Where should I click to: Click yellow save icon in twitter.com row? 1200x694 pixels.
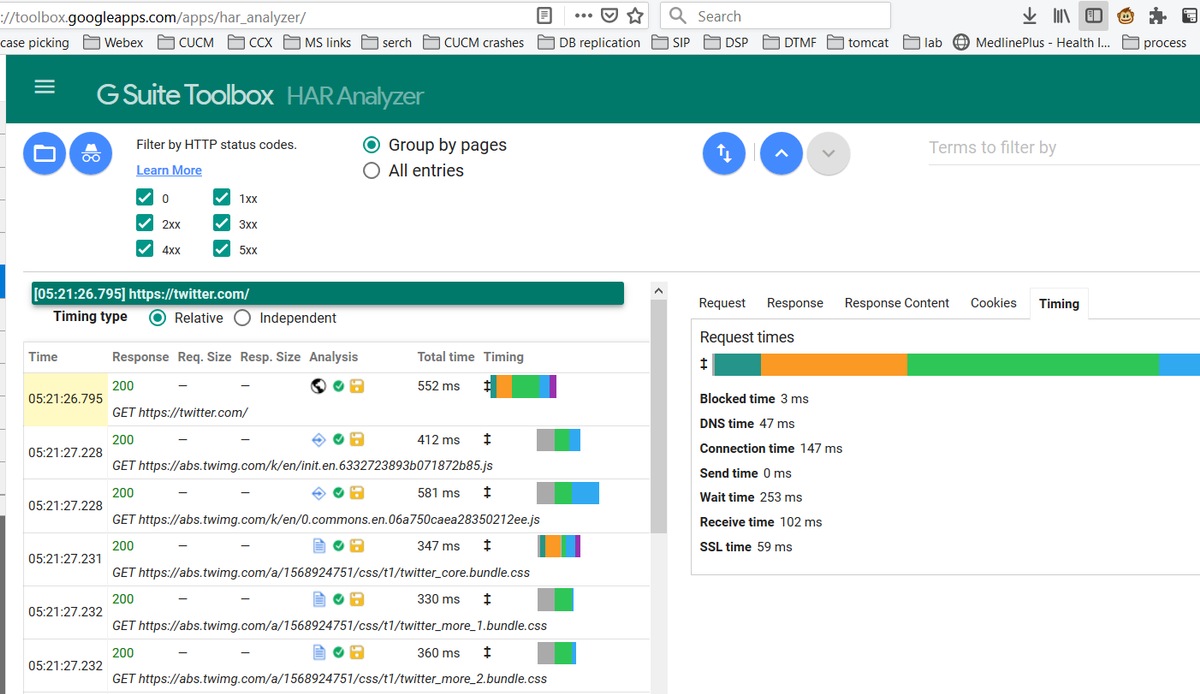tap(357, 386)
